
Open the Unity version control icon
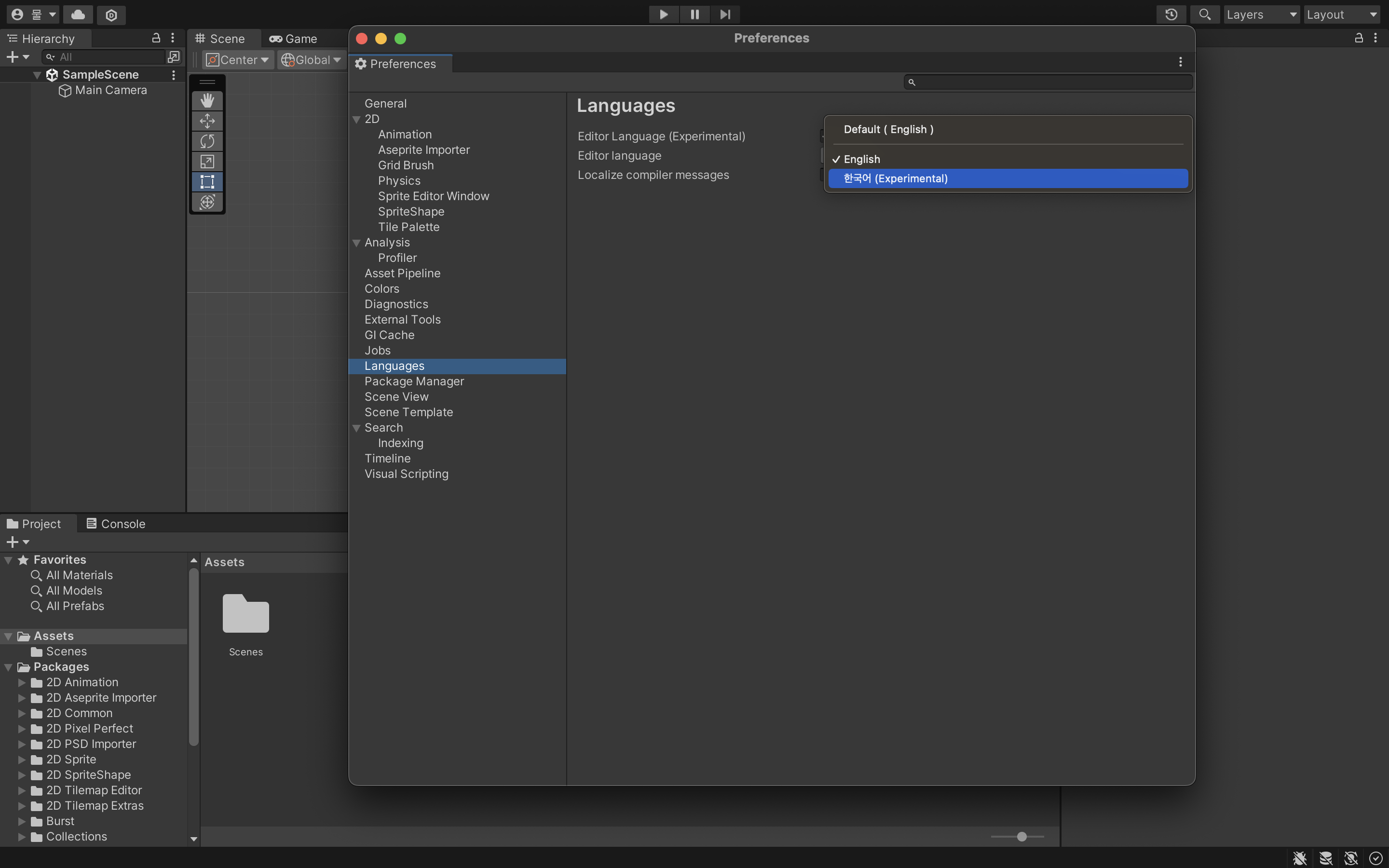[x=111, y=15]
